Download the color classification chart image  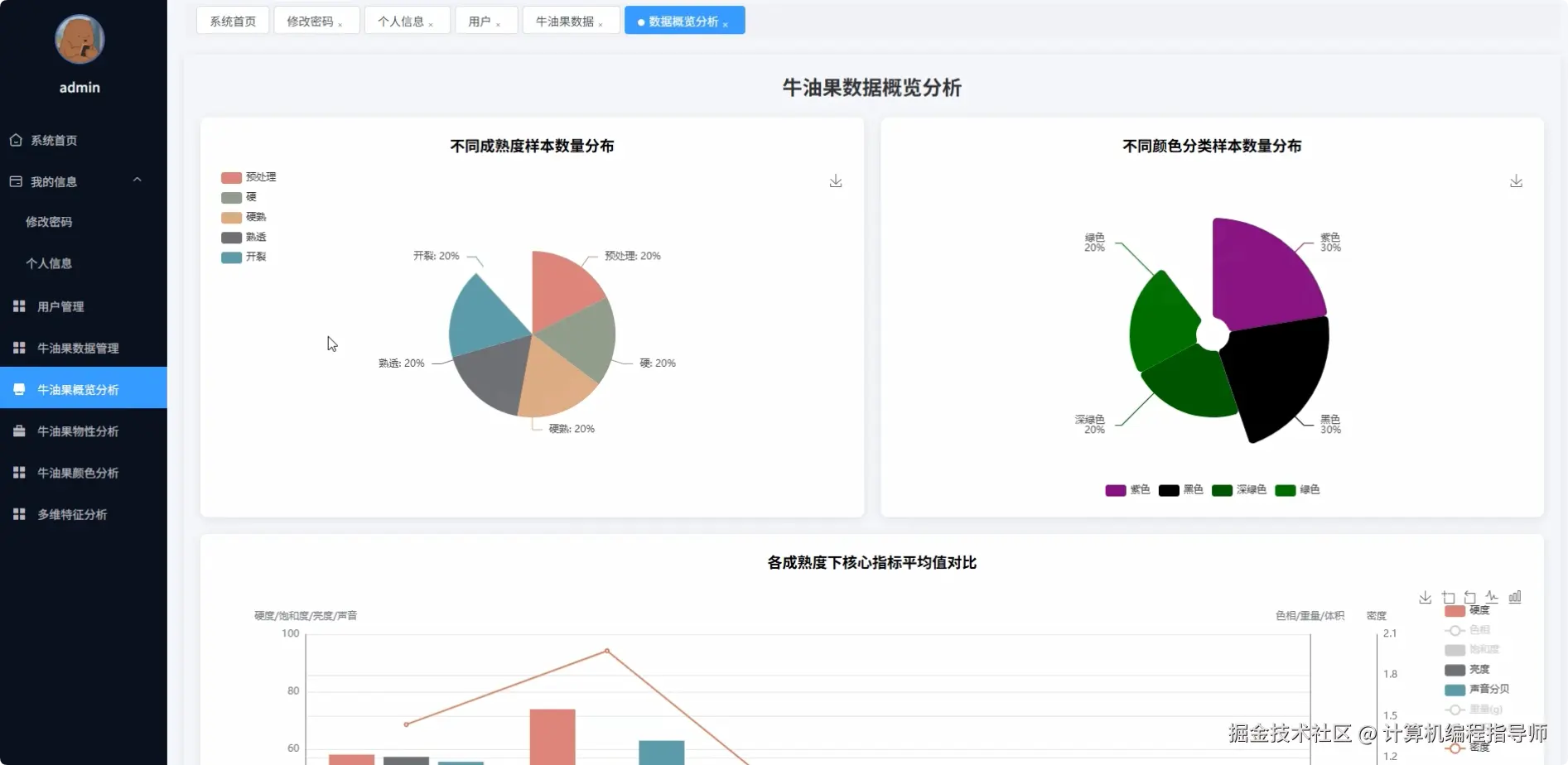click(x=1516, y=181)
